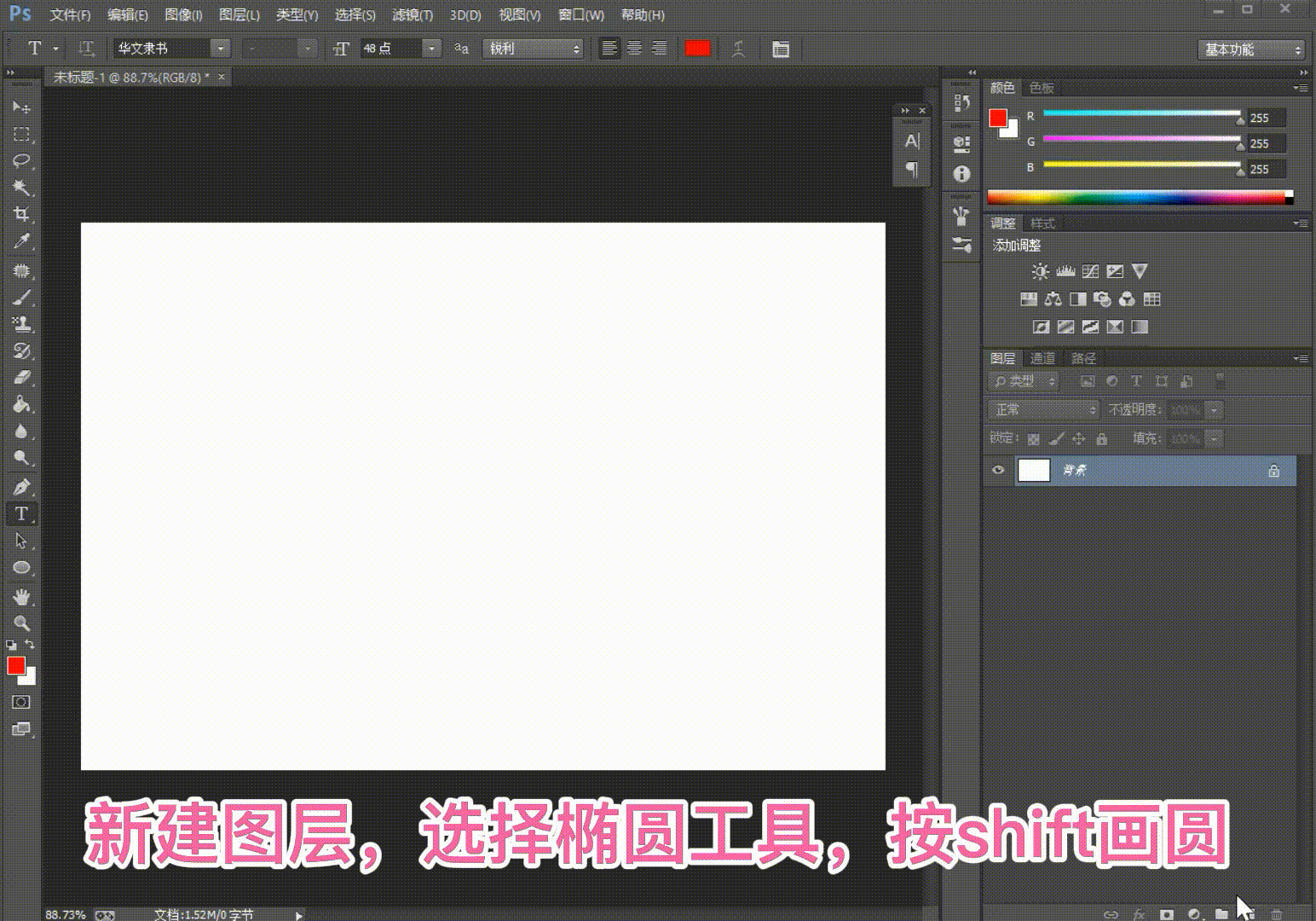Select the Hand tool
Viewport: 1316px width, 921px height.
pos(21,596)
